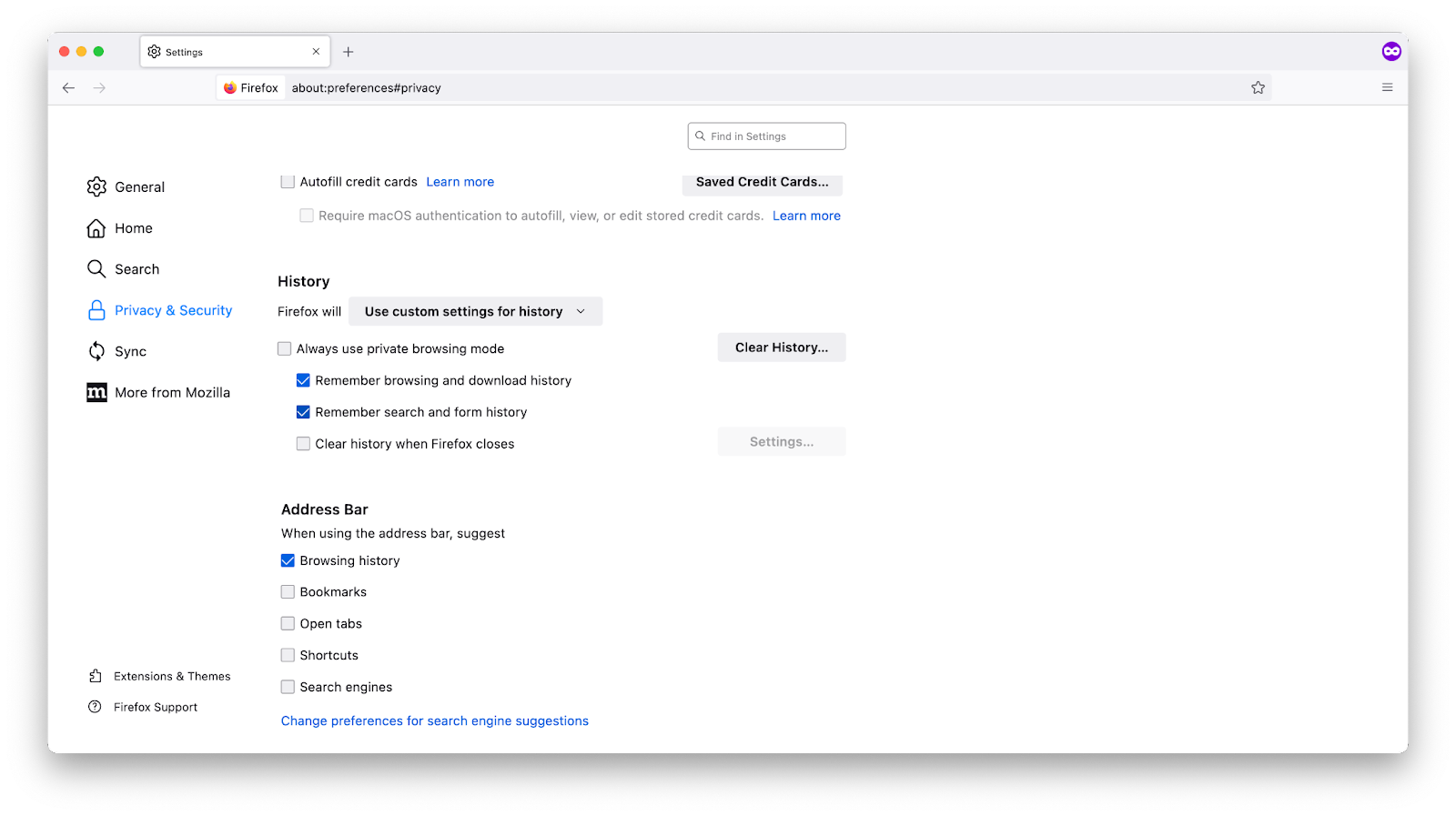1456x816 pixels.
Task: Select the Settings browser tab
Action: (x=235, y=52)
